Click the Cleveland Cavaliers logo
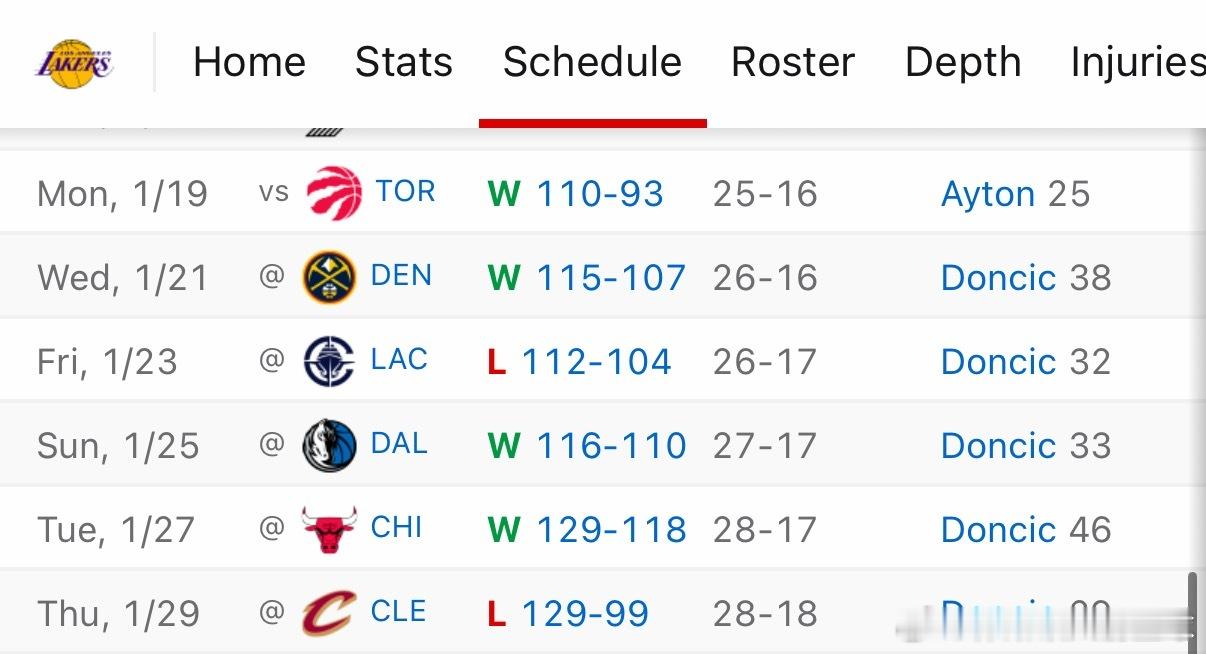The image size is (1206, 654). pyautogui.click(x=329, y=613)
